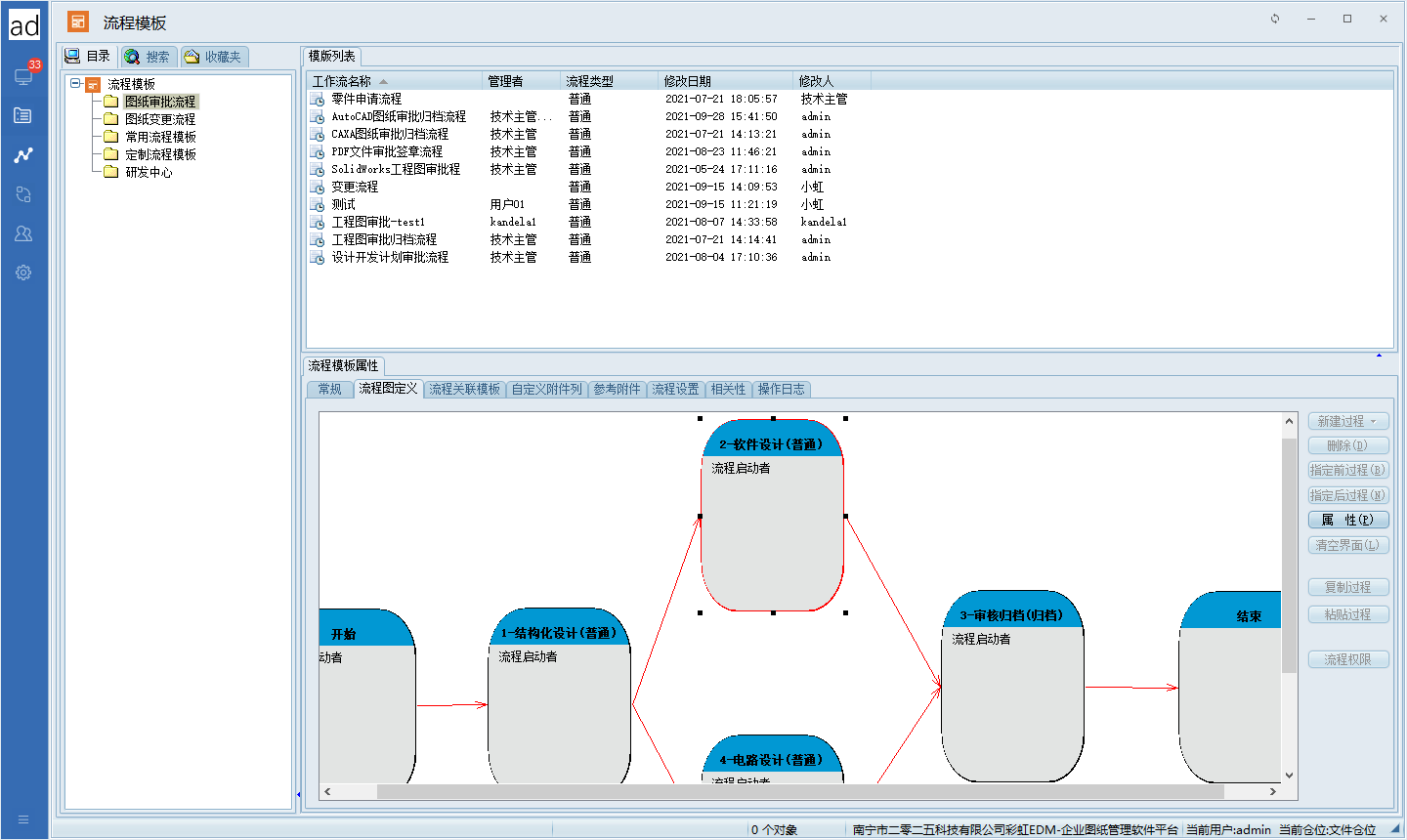Screen dimensions: 1407x840
Task: Sort by 修改日期 column header
Action: click(726, 81)
